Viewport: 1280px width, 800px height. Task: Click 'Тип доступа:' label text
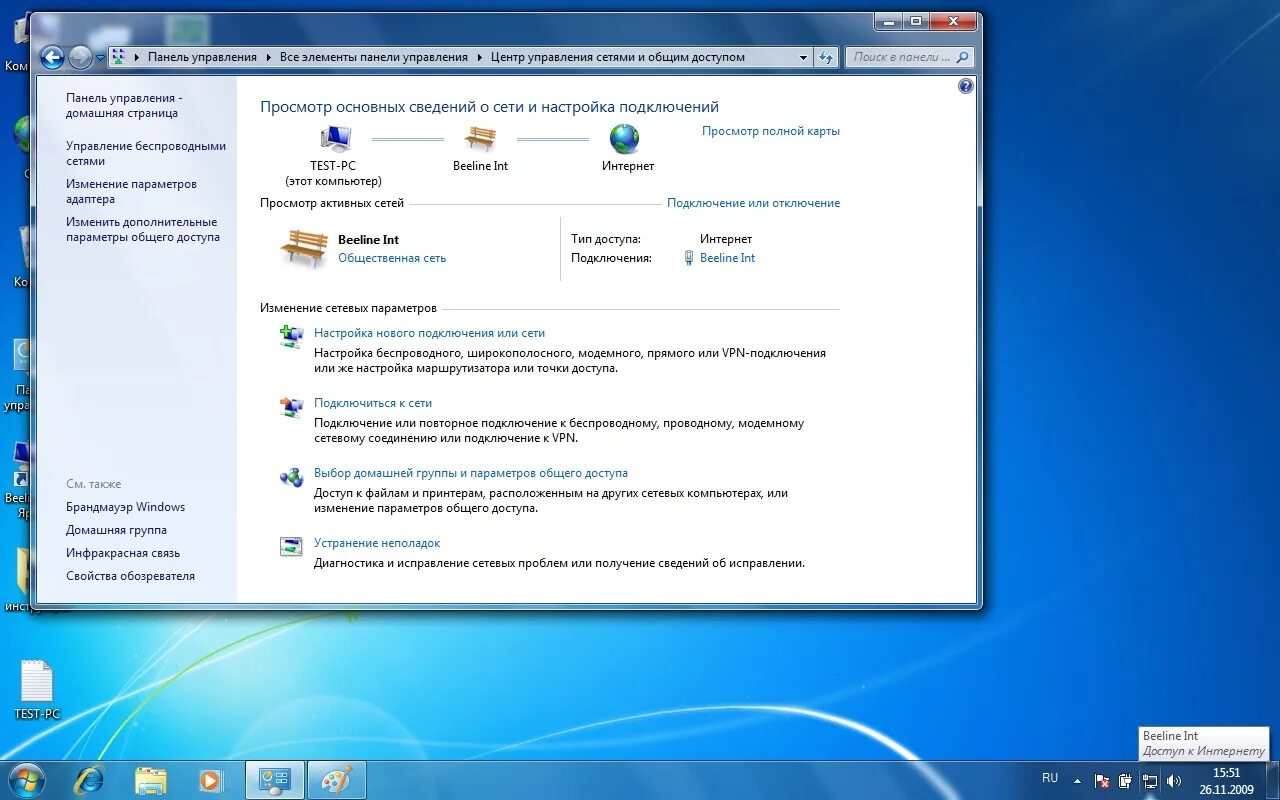(606, 239)
